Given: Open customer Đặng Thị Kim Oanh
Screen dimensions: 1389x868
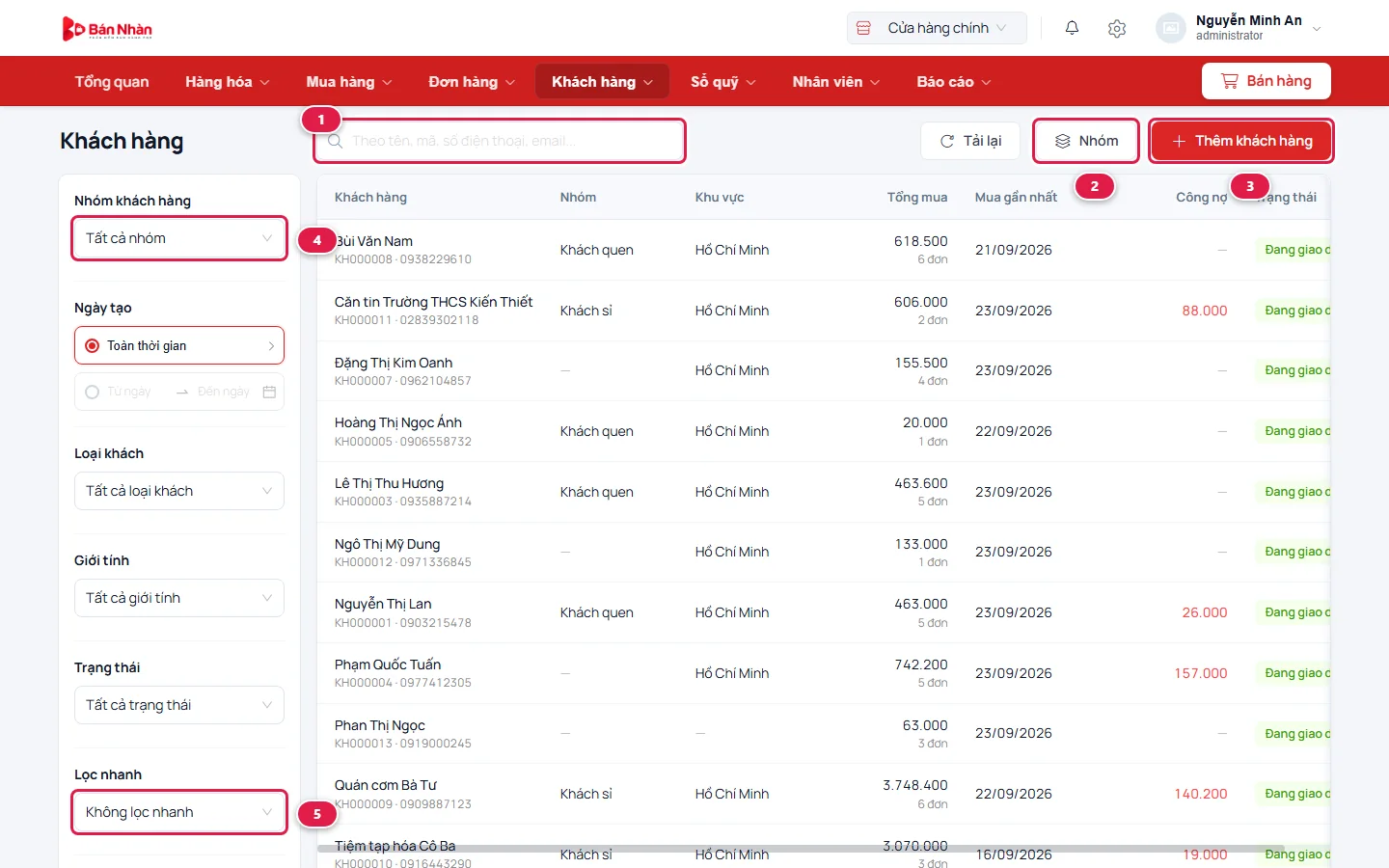Looking at the screenshot, I should (394, 363).
